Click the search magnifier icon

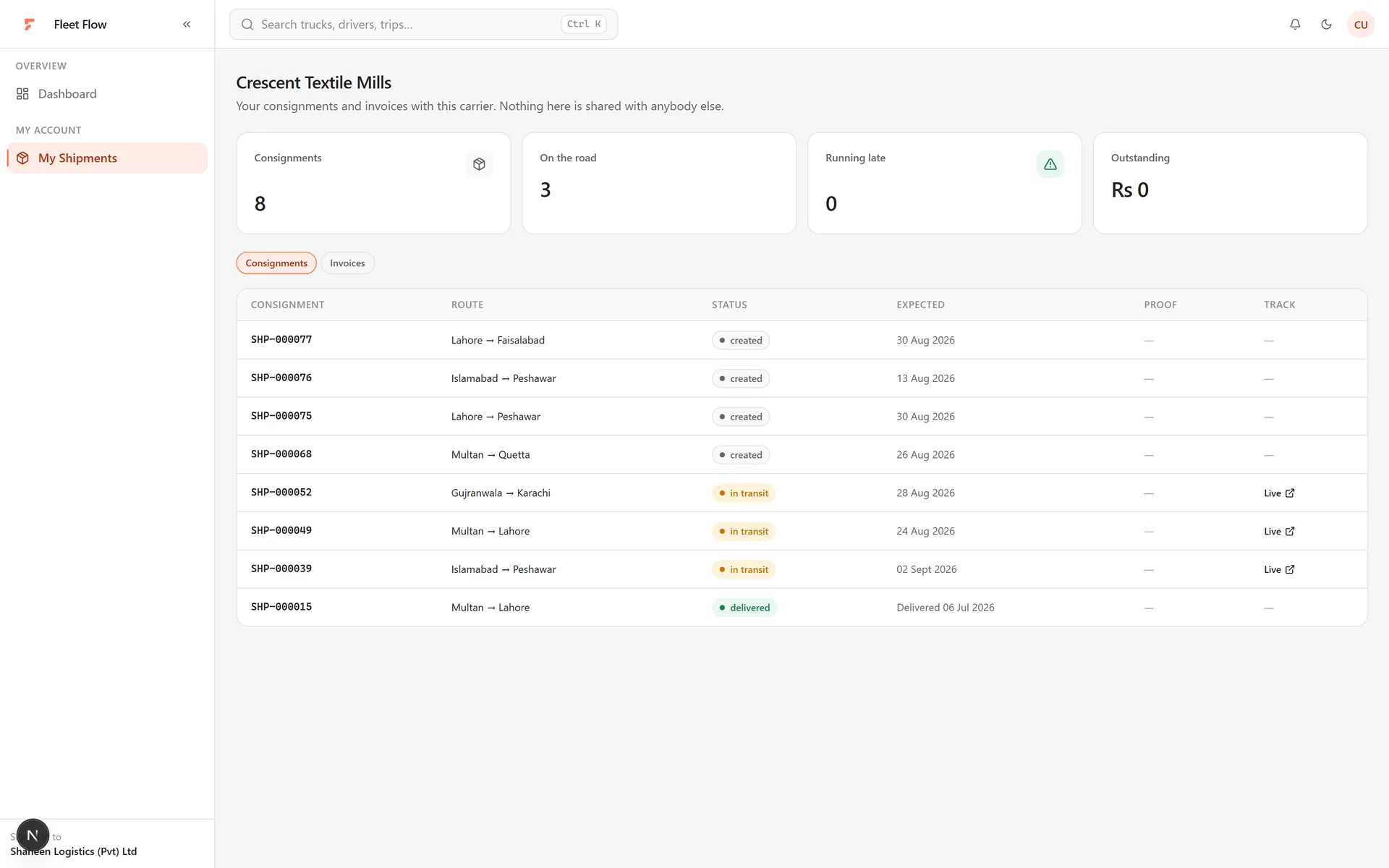pos(247,25)
